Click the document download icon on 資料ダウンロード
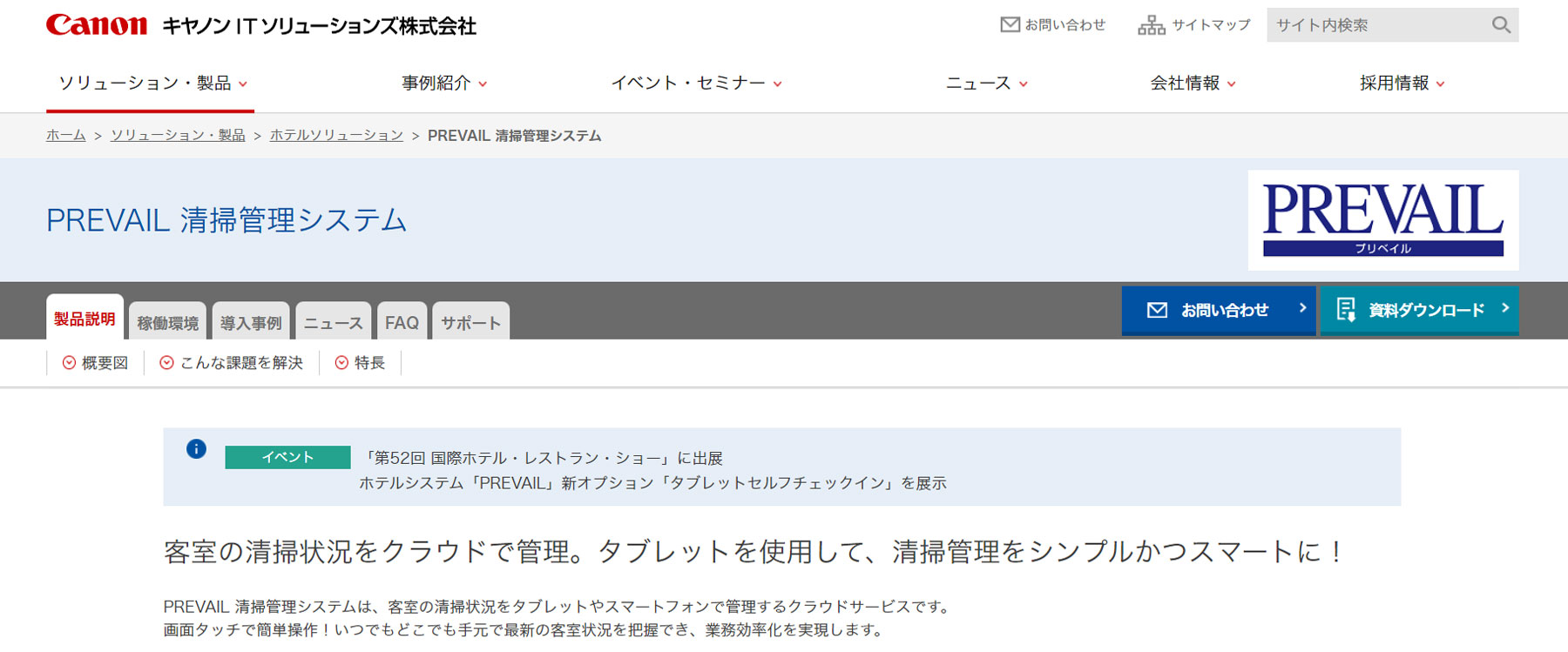The width and height of the screenshot is (1568, 652). [1346, 309]
